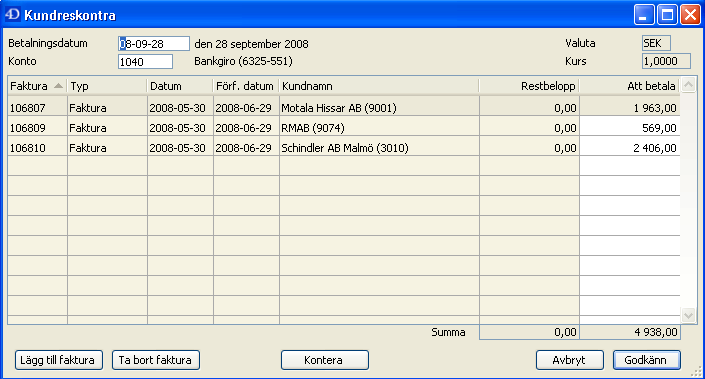
Task: Click the Lägg till faktura button
Action: tap(59, 360)
